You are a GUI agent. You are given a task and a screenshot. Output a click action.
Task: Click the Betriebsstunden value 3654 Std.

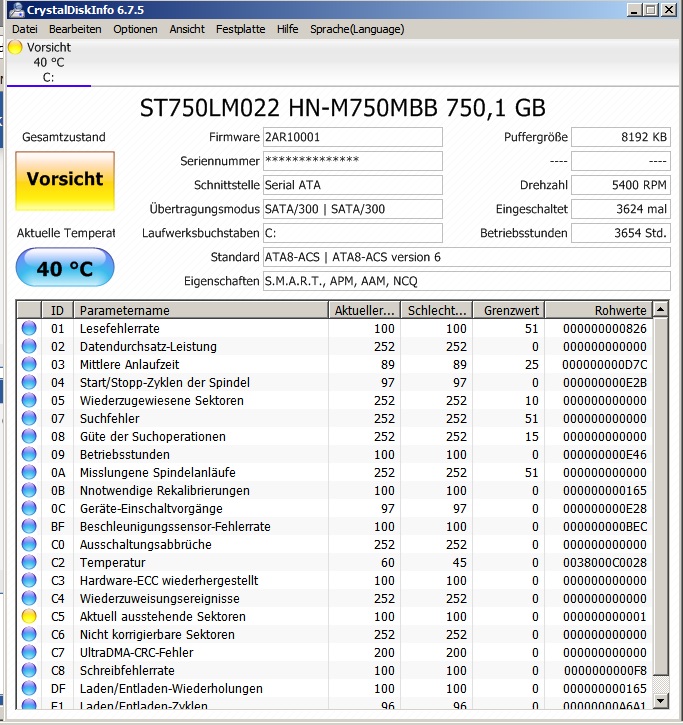click(621, 233)
